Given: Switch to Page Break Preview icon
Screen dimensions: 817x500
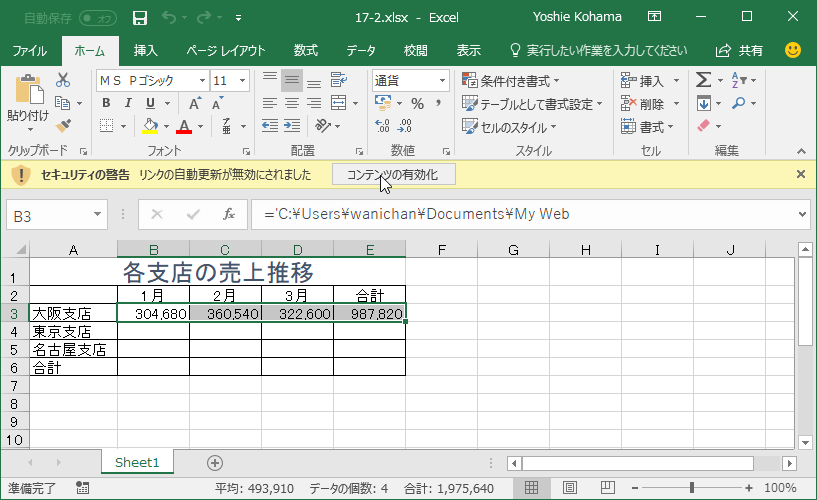Looking at the screenshot, I should 607,488.
